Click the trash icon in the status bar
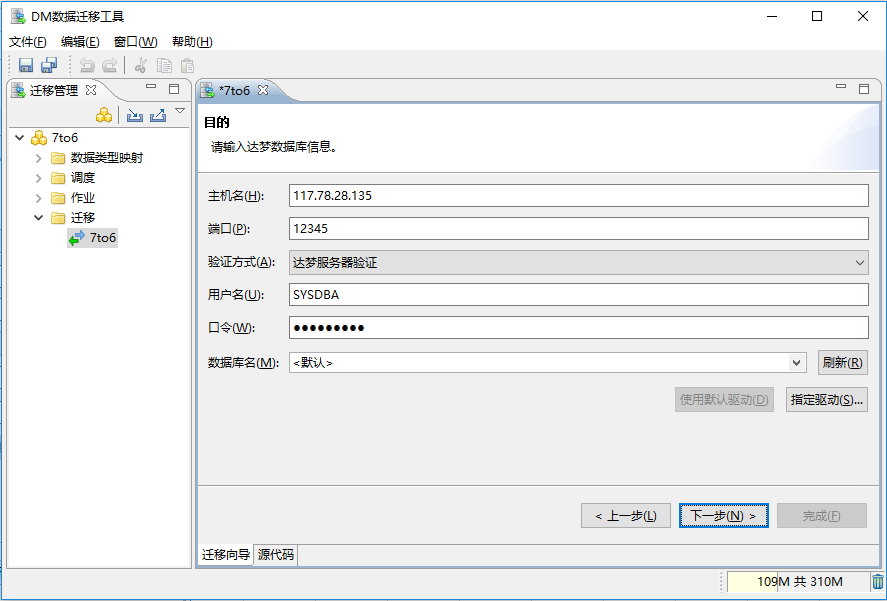 click(x=877, y=582)
